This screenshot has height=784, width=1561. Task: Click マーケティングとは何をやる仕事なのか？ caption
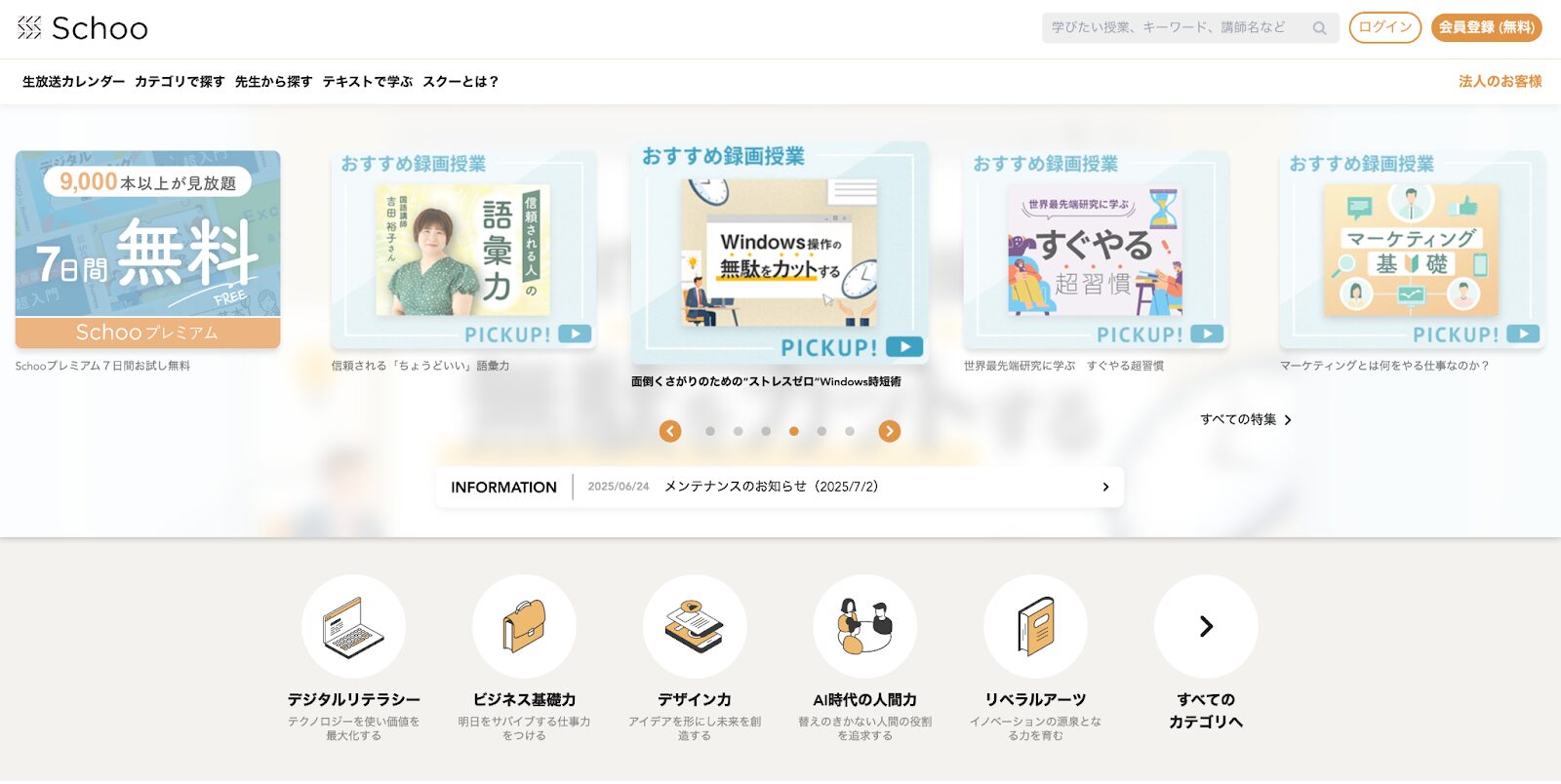click(x=1384, y=367)
